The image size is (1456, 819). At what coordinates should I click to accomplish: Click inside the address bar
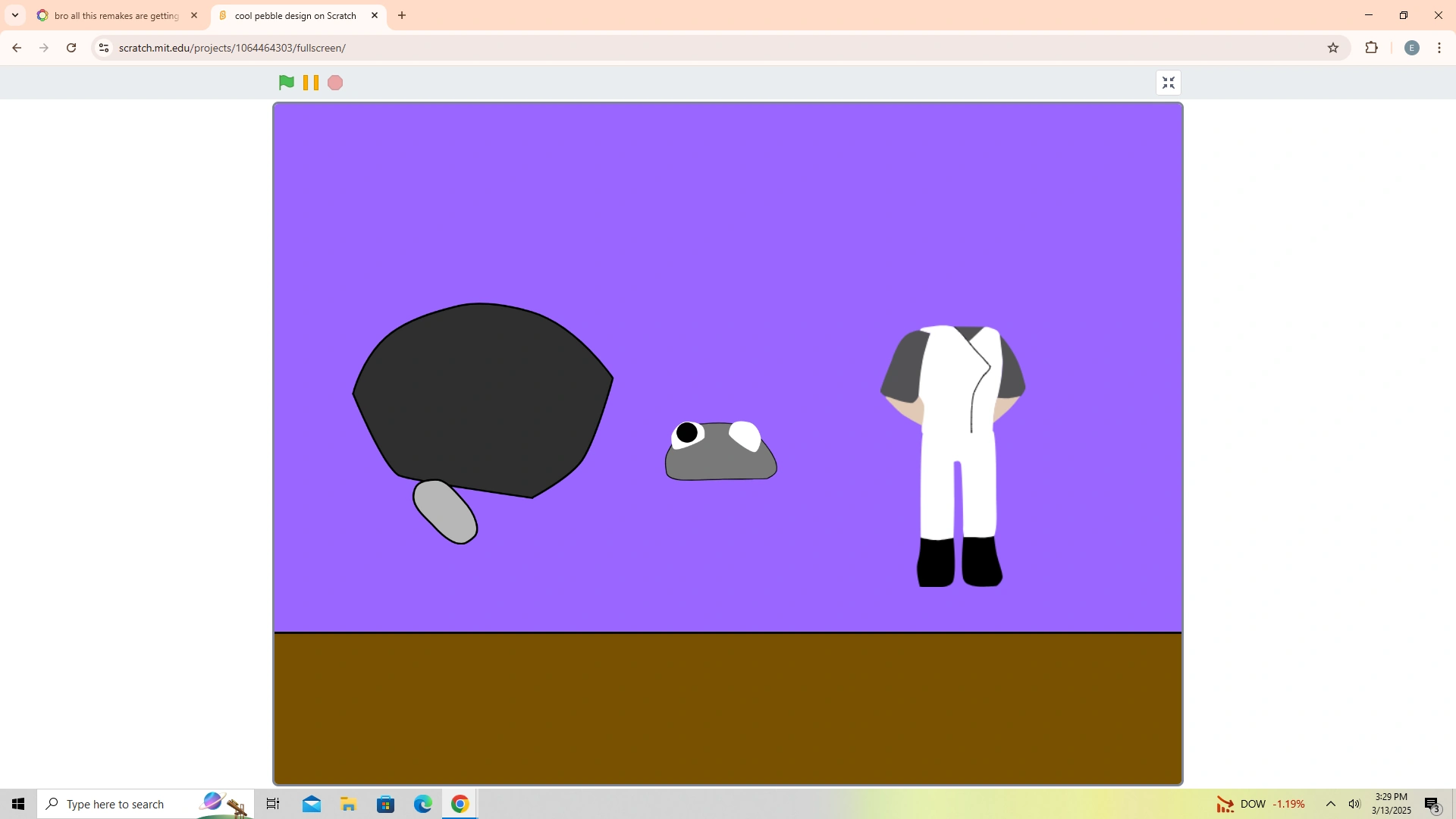pos(455,47)
